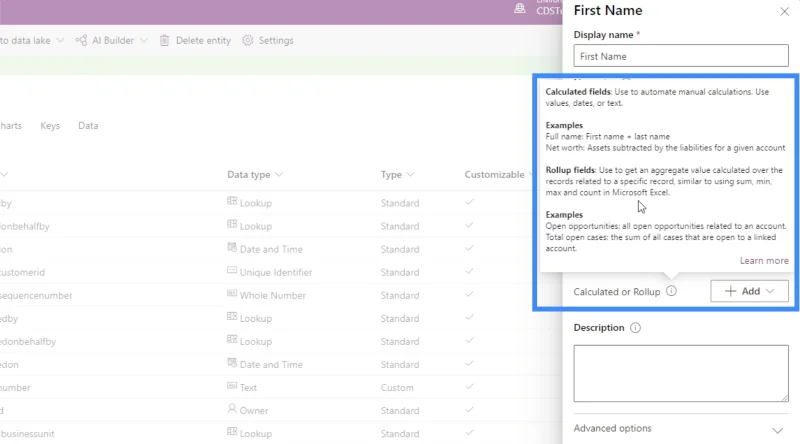Image resolution: width=800 pixels, height=444 pixels.
Task: Open Type column filter chevron
Action: (410, 175)
